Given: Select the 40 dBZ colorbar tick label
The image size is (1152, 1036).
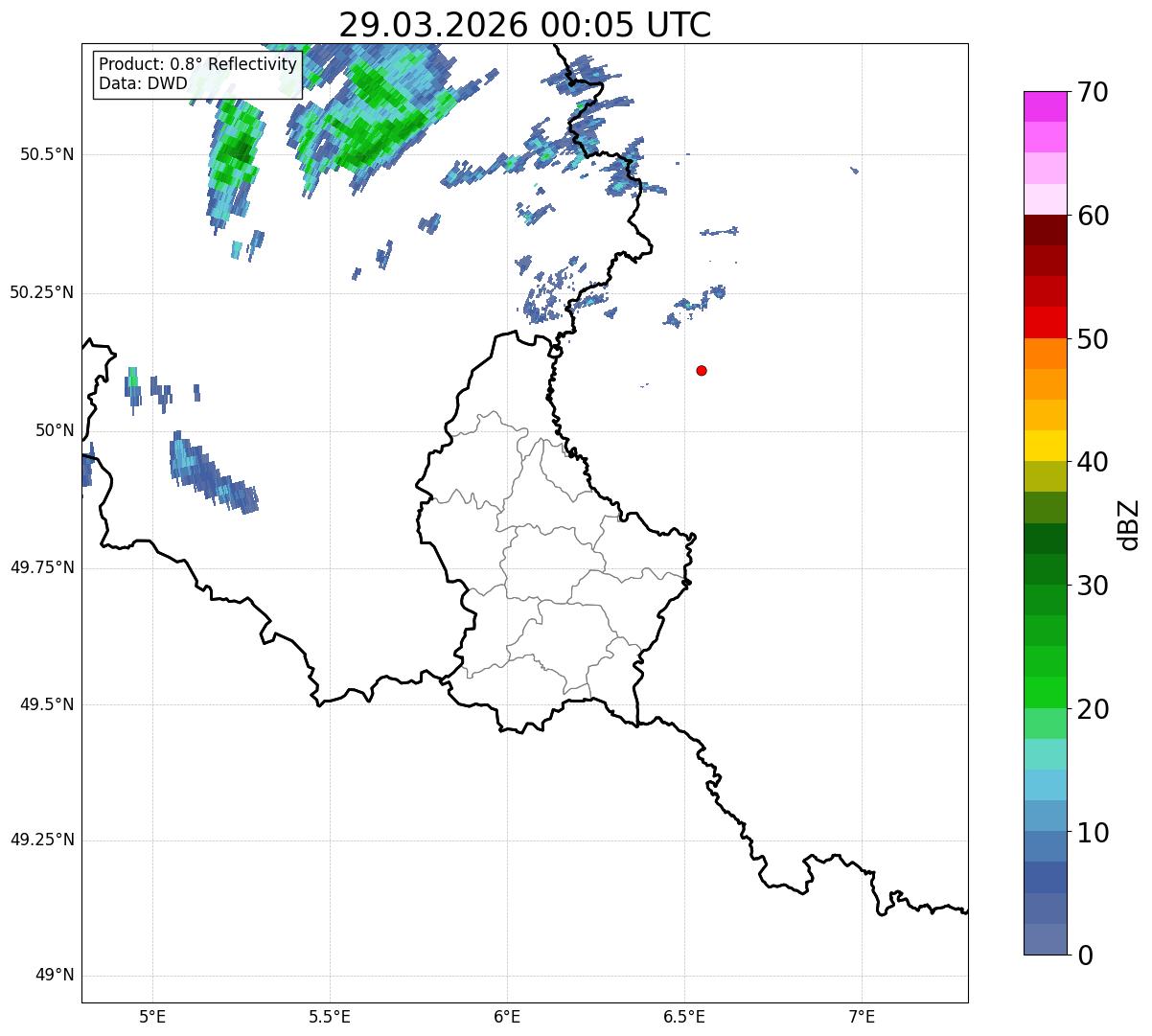Looking at the screenshot, I should tap(1093, 462).
